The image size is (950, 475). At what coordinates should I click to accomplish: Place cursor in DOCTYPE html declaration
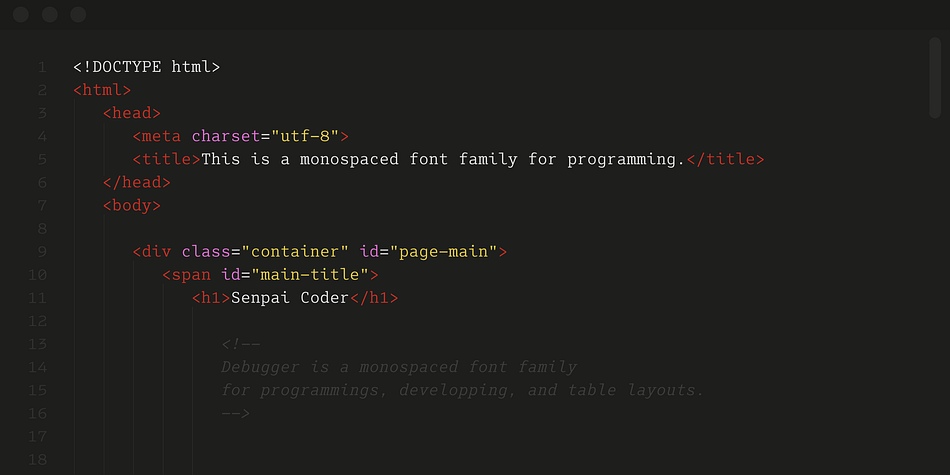(147, 67)
